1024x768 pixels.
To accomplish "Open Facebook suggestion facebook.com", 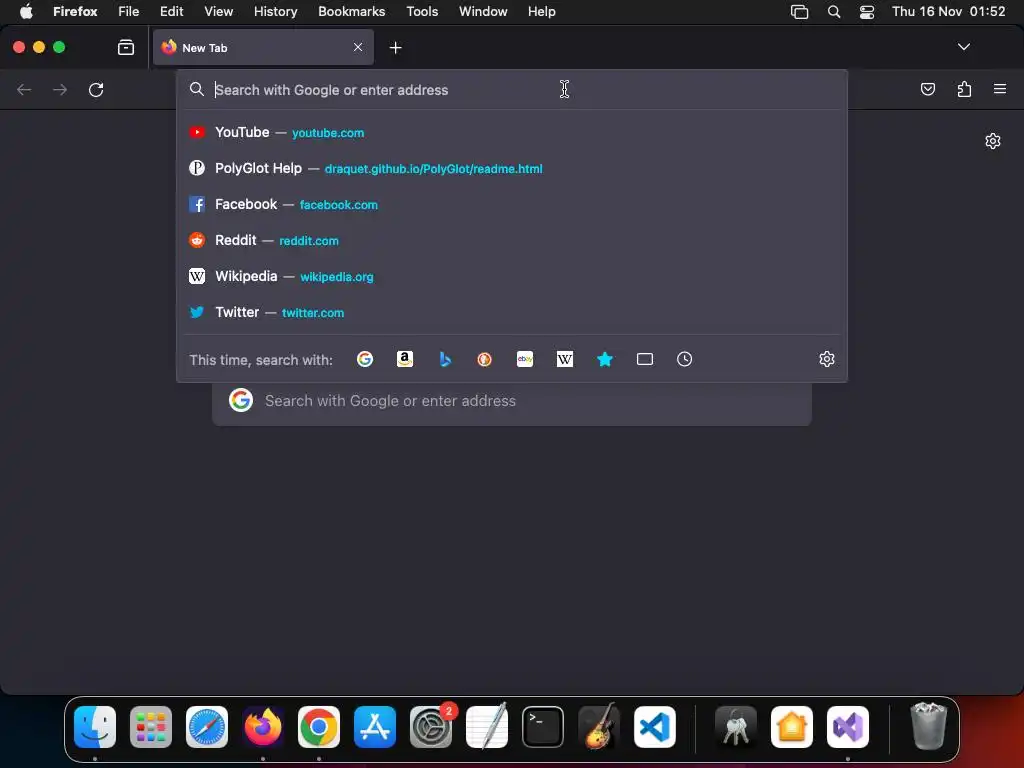I will pos(511,204).
